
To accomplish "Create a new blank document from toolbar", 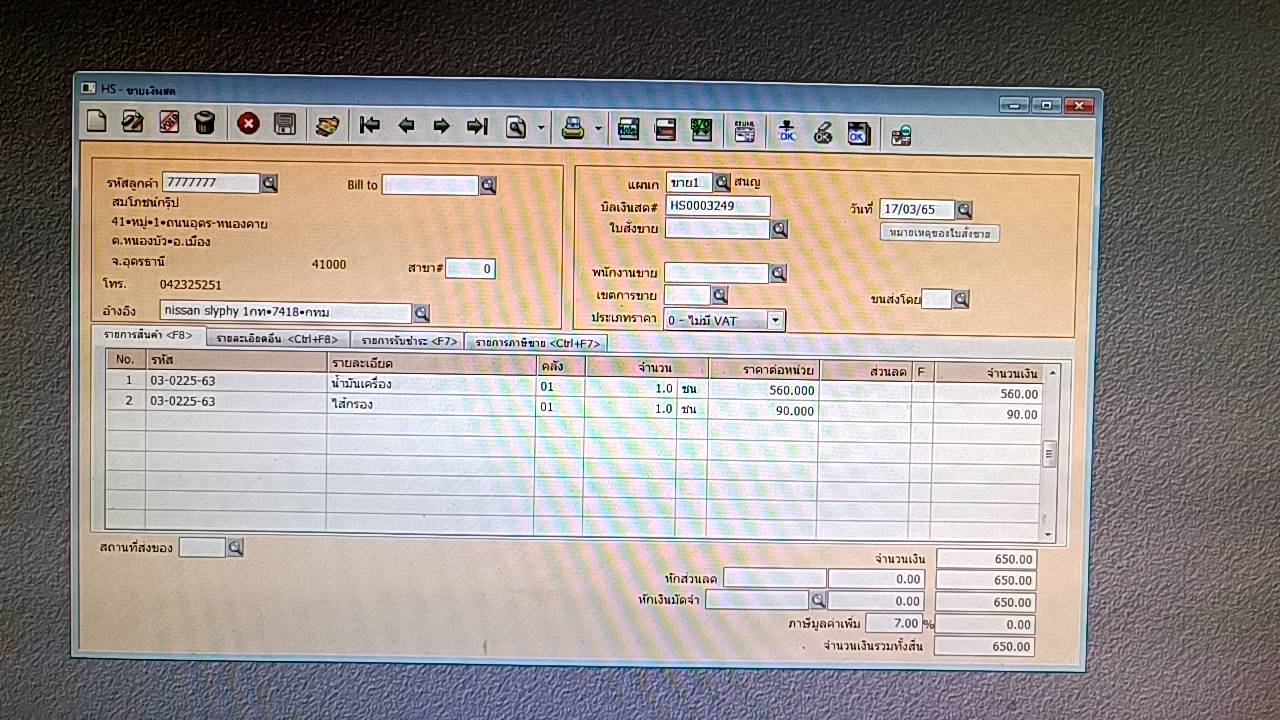I will point(96,123).
